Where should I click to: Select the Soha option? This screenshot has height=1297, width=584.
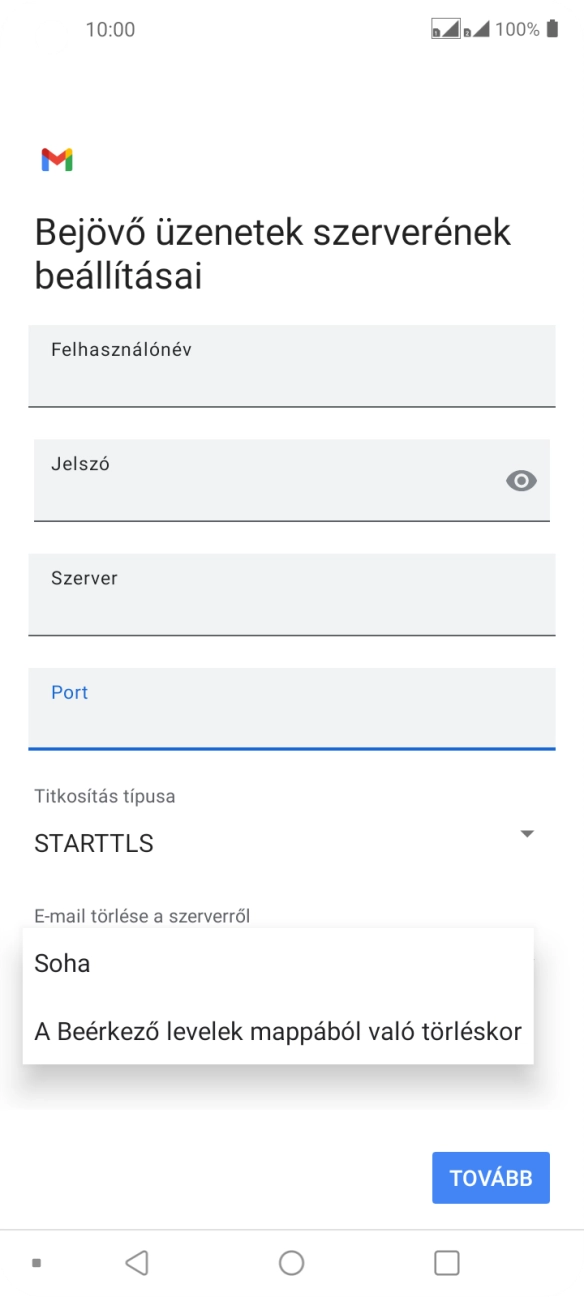tap(62, 963)
